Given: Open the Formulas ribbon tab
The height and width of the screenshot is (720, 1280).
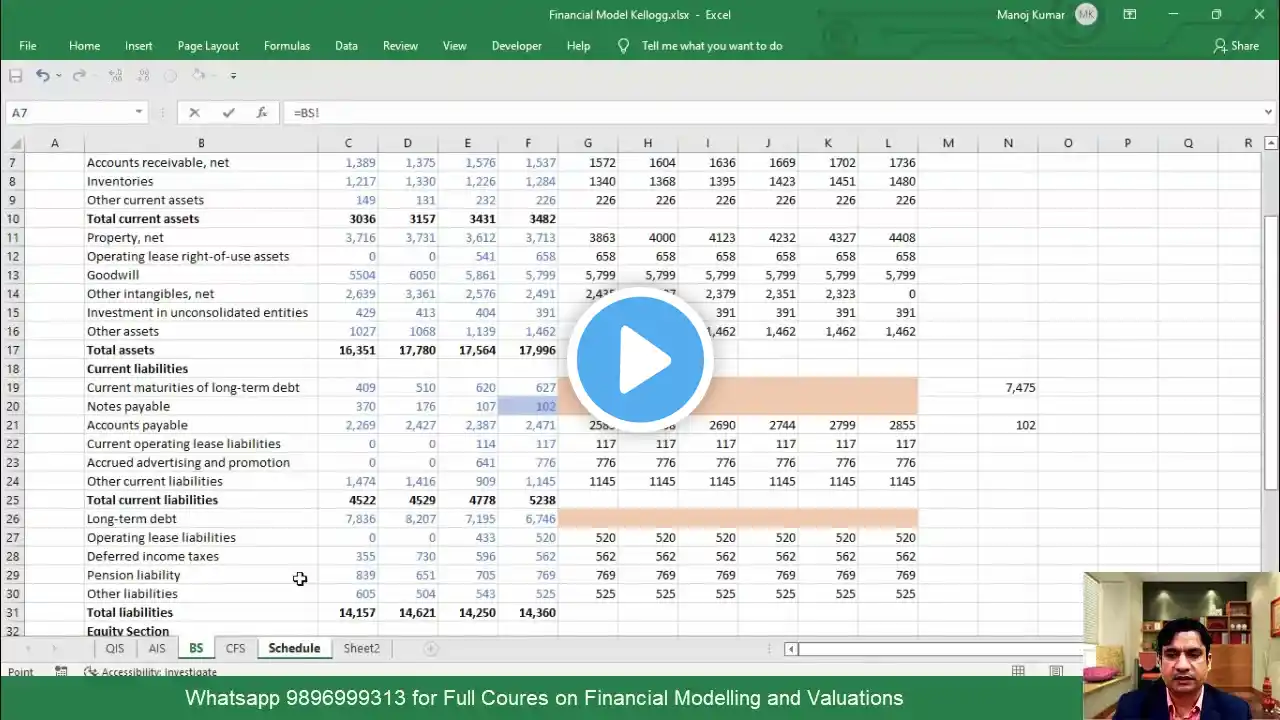Looking at the screenshot, I should (287, 46).
